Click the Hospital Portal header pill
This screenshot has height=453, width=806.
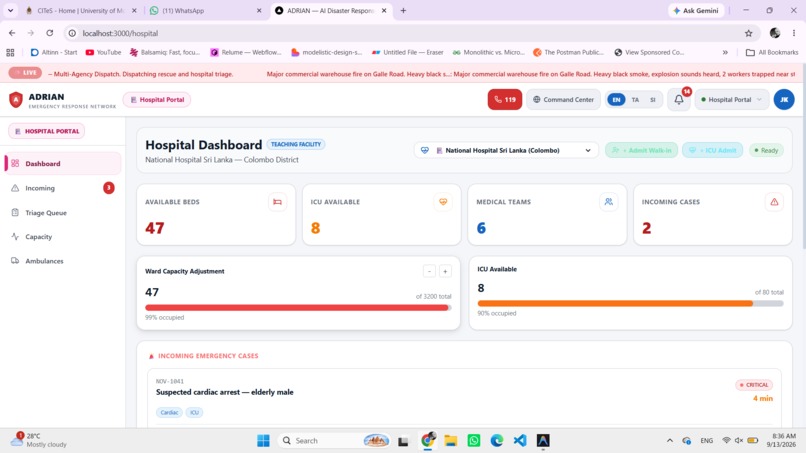(157, 100)
